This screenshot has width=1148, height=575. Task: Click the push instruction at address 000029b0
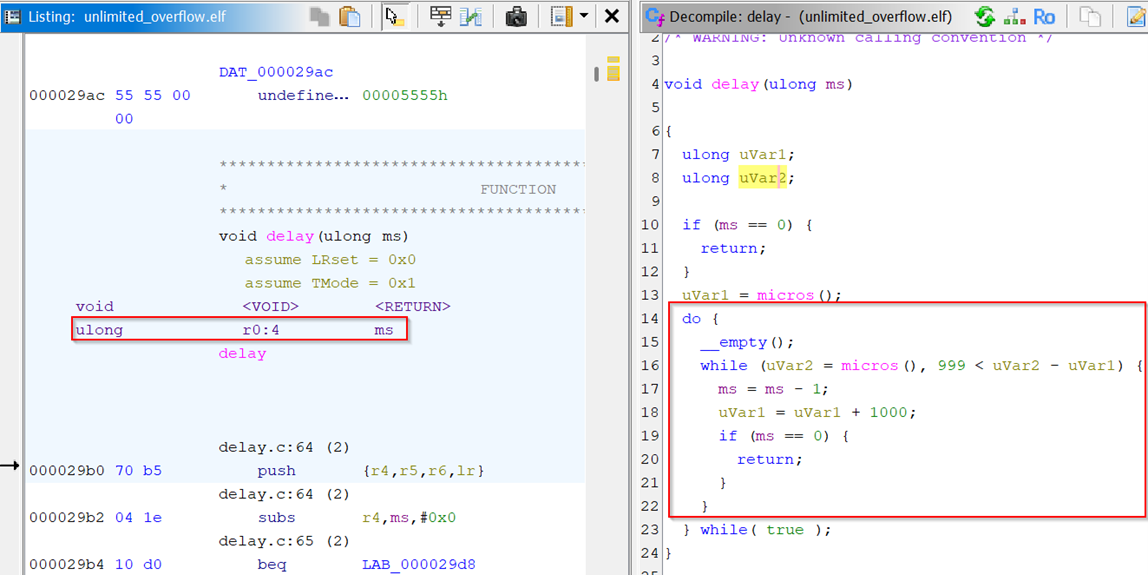tap(276, 471)
